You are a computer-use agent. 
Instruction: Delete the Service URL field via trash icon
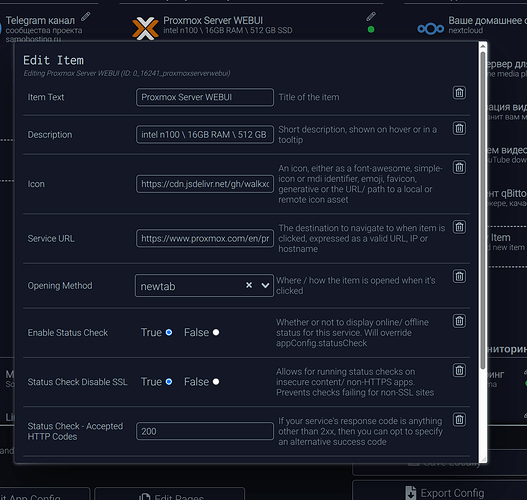click(459, 227)
